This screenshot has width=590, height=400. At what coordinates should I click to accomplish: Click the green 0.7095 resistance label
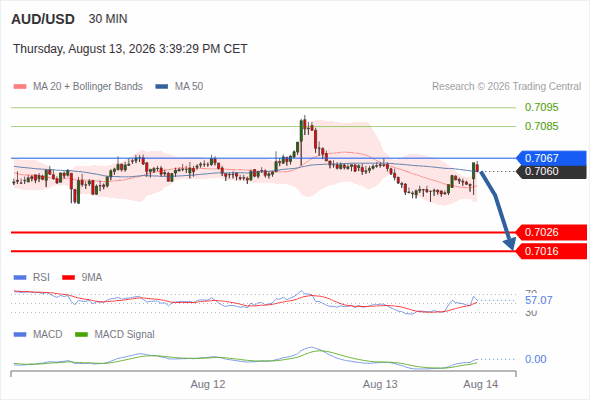[x=541, y=107]
